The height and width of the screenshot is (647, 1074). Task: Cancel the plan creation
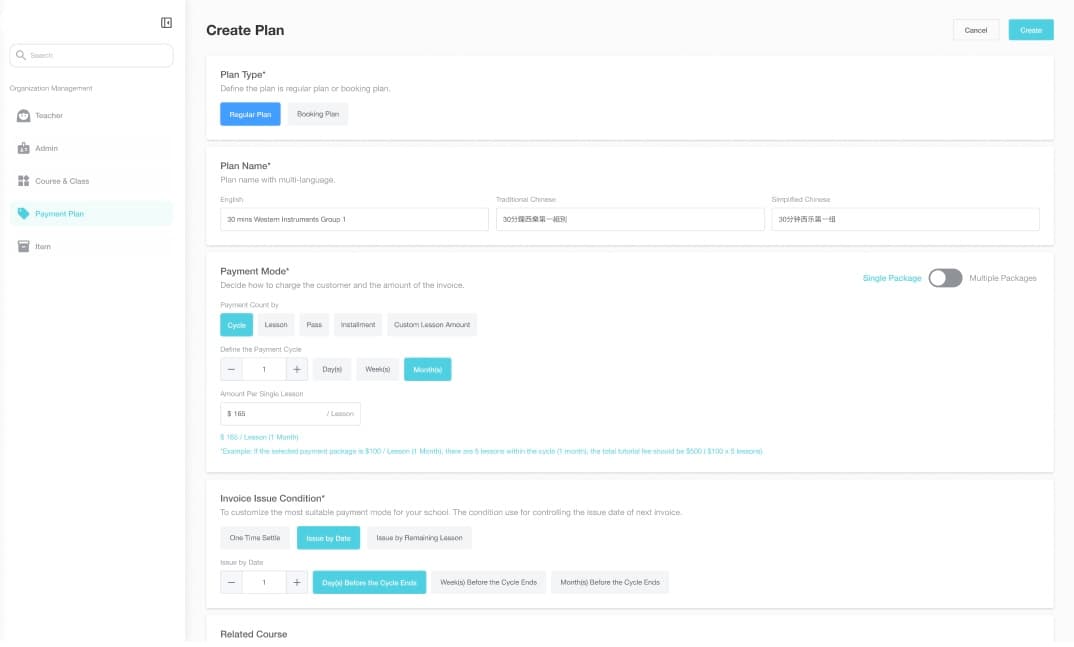[x=976, y=30]
